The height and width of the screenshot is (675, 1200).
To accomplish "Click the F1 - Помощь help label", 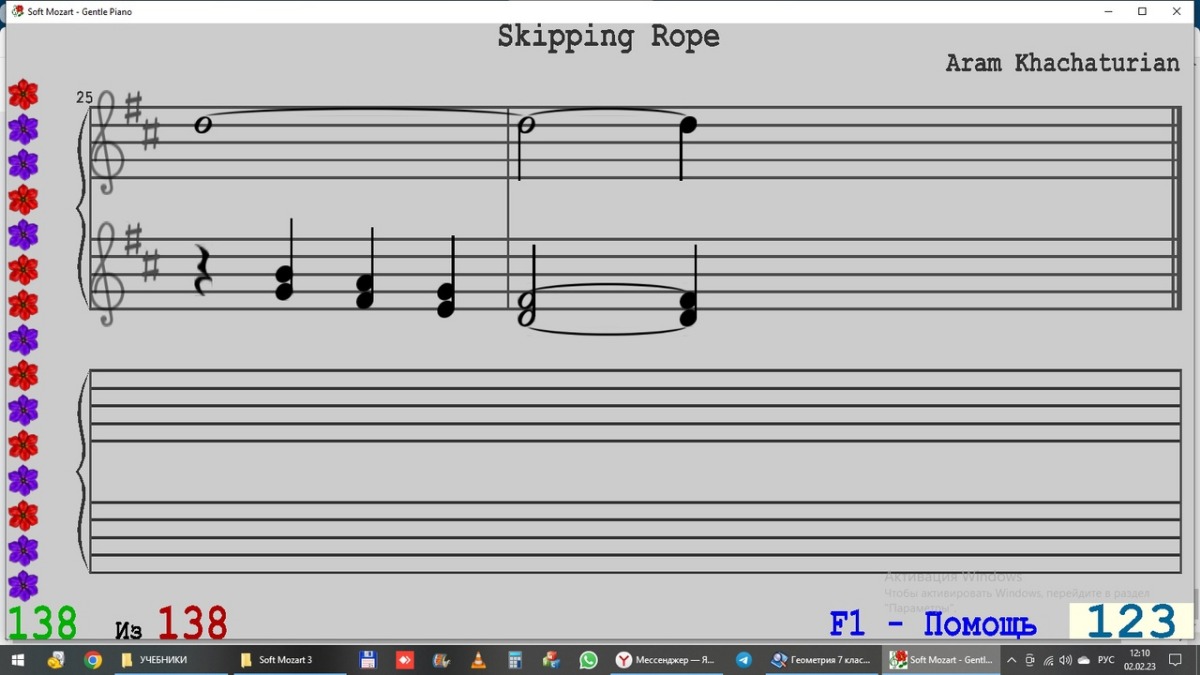I will pos(933,625).
